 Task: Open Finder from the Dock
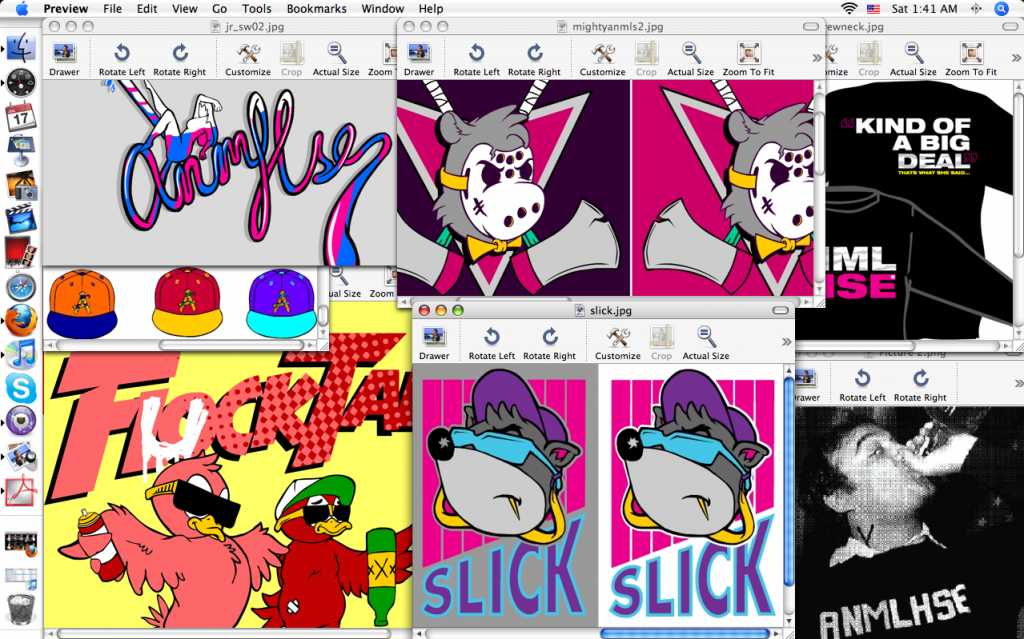coord(21,48)
